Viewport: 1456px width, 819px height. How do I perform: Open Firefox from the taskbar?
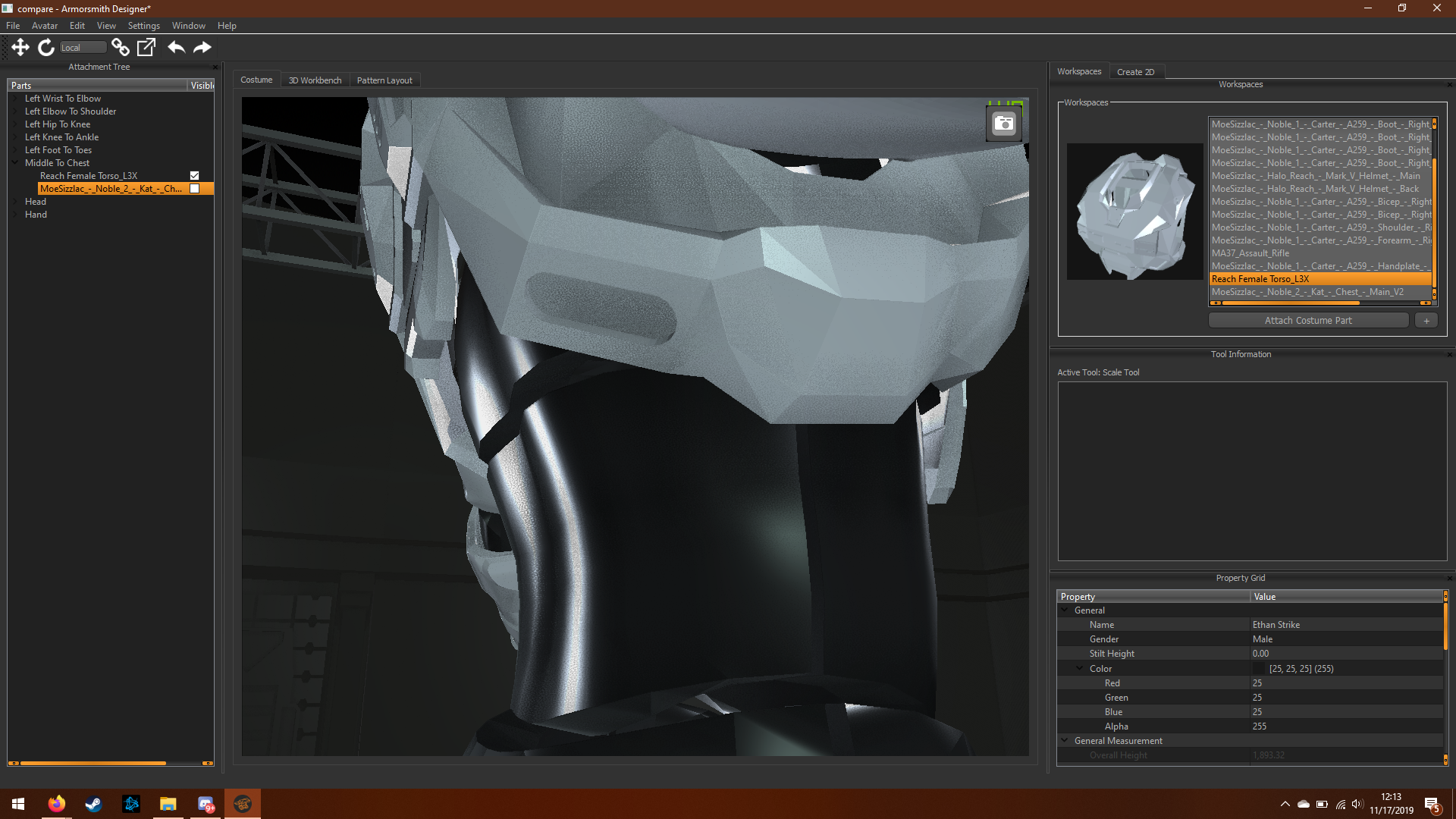57,804
